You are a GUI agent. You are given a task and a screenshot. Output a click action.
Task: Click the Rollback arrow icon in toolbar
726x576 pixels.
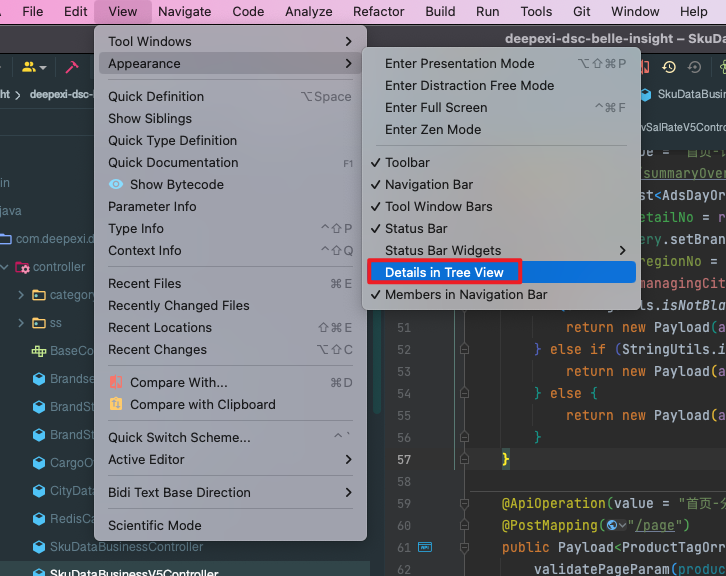(x=695, y=67)
